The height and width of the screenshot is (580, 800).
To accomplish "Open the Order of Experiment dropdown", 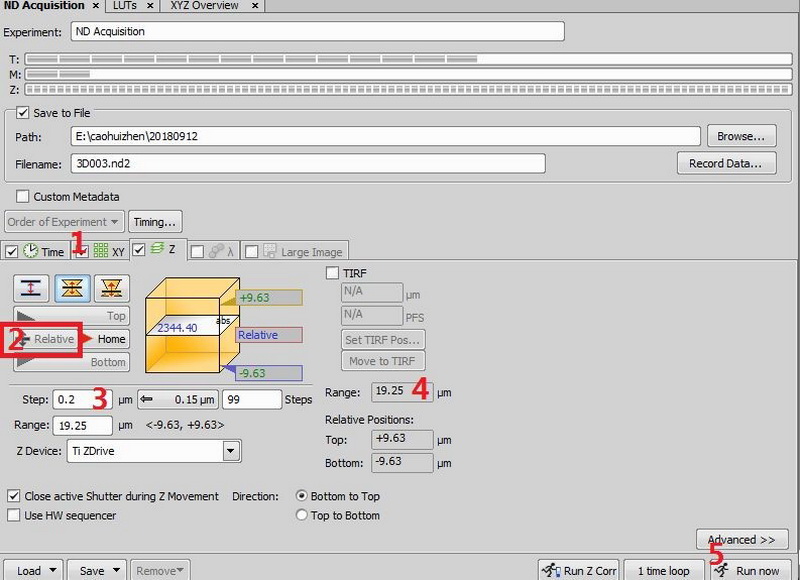I will tap(64, 222).
